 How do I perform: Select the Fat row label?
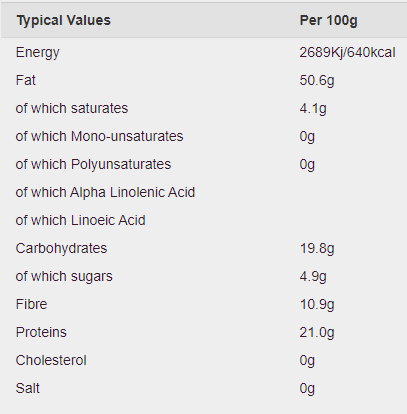[x=26, y=80]
